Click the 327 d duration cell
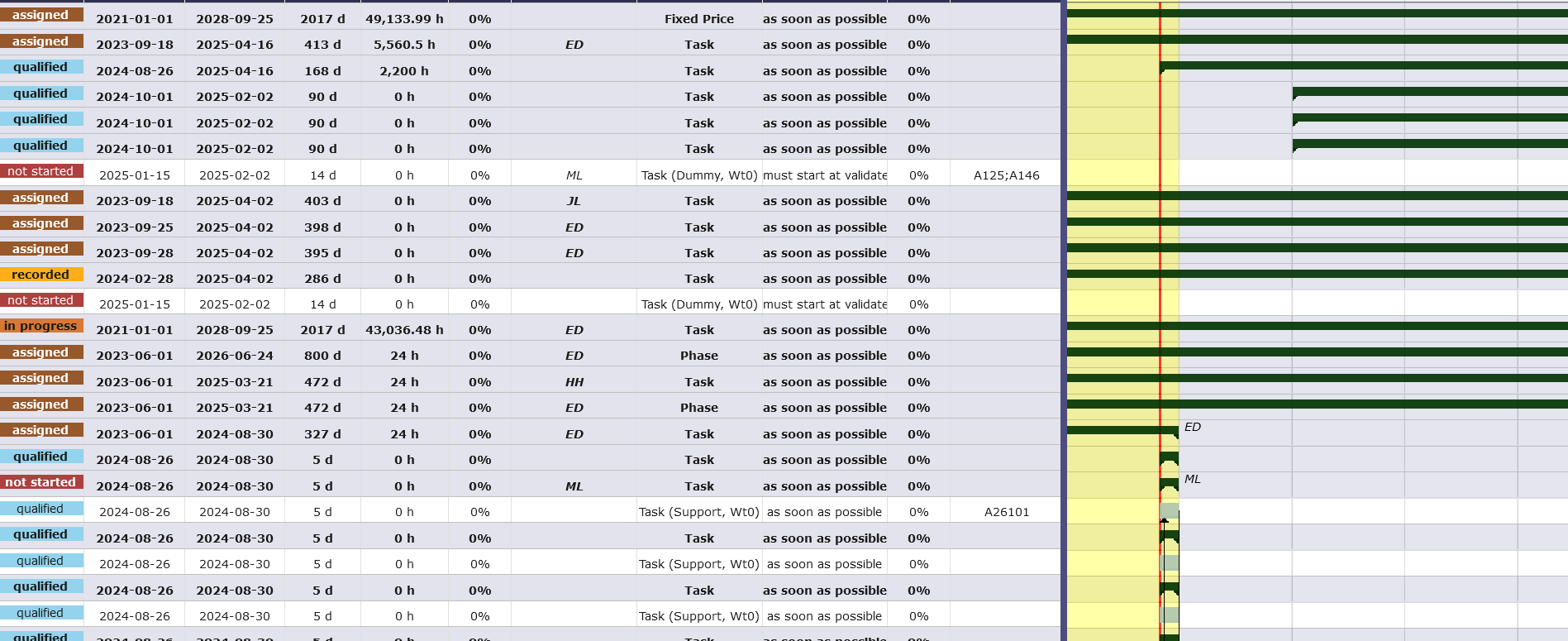Screen dimensions: 1568x641 tap(322, 434)
